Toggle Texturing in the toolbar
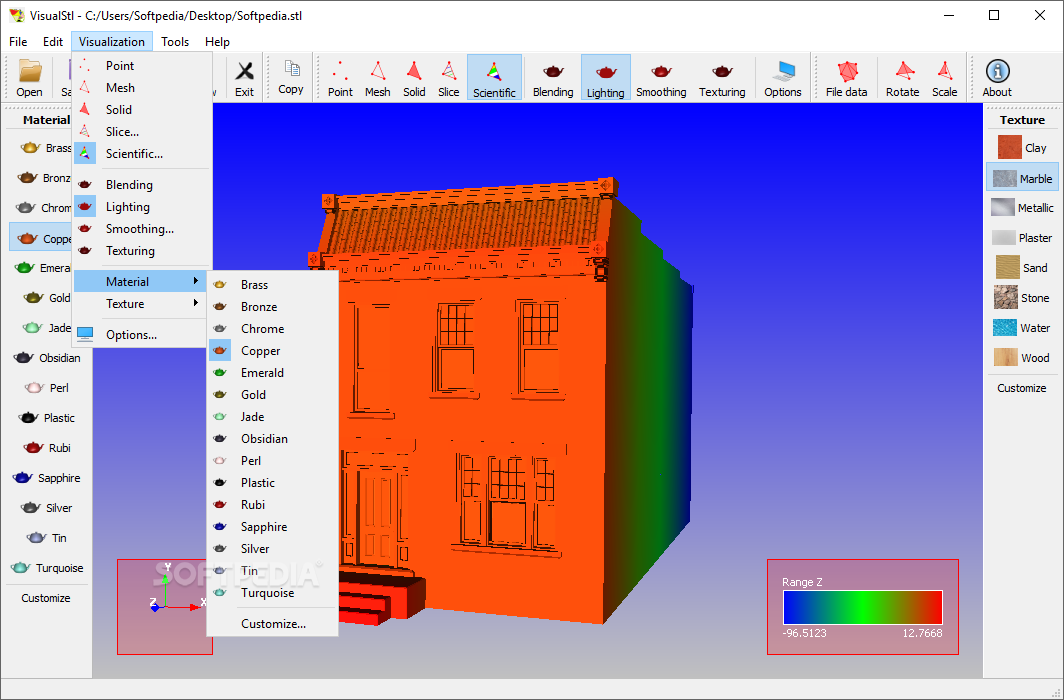This screenshot has width=1064, height=700. pyautogui.click(x=722, y=77)
